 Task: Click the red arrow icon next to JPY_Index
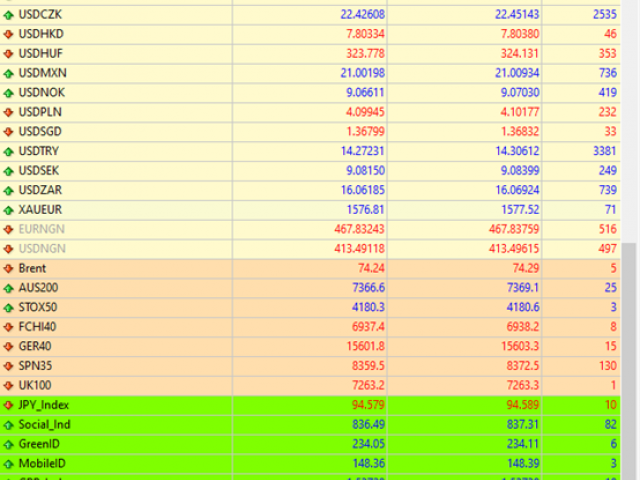(9, 405)
